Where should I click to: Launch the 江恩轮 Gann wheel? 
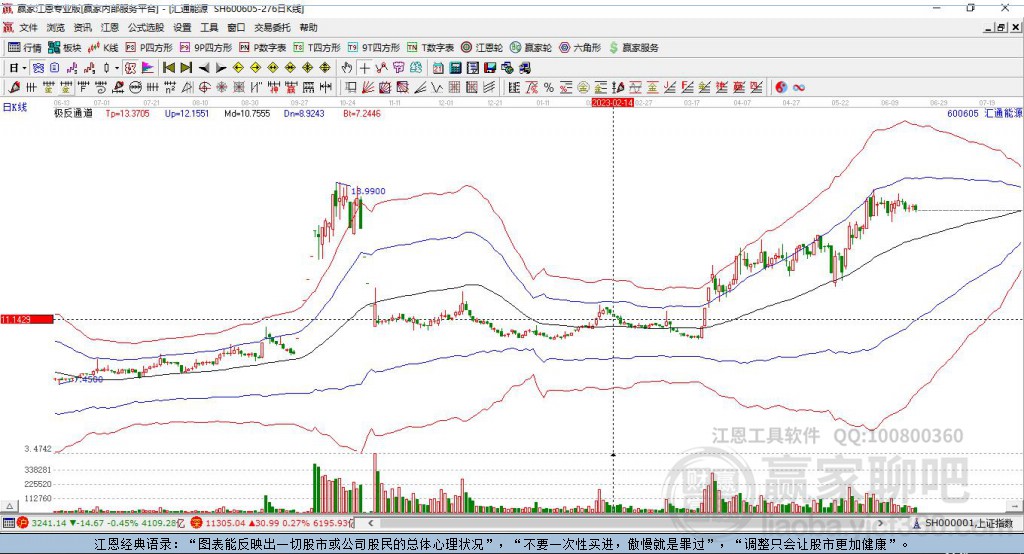[482, 48]
